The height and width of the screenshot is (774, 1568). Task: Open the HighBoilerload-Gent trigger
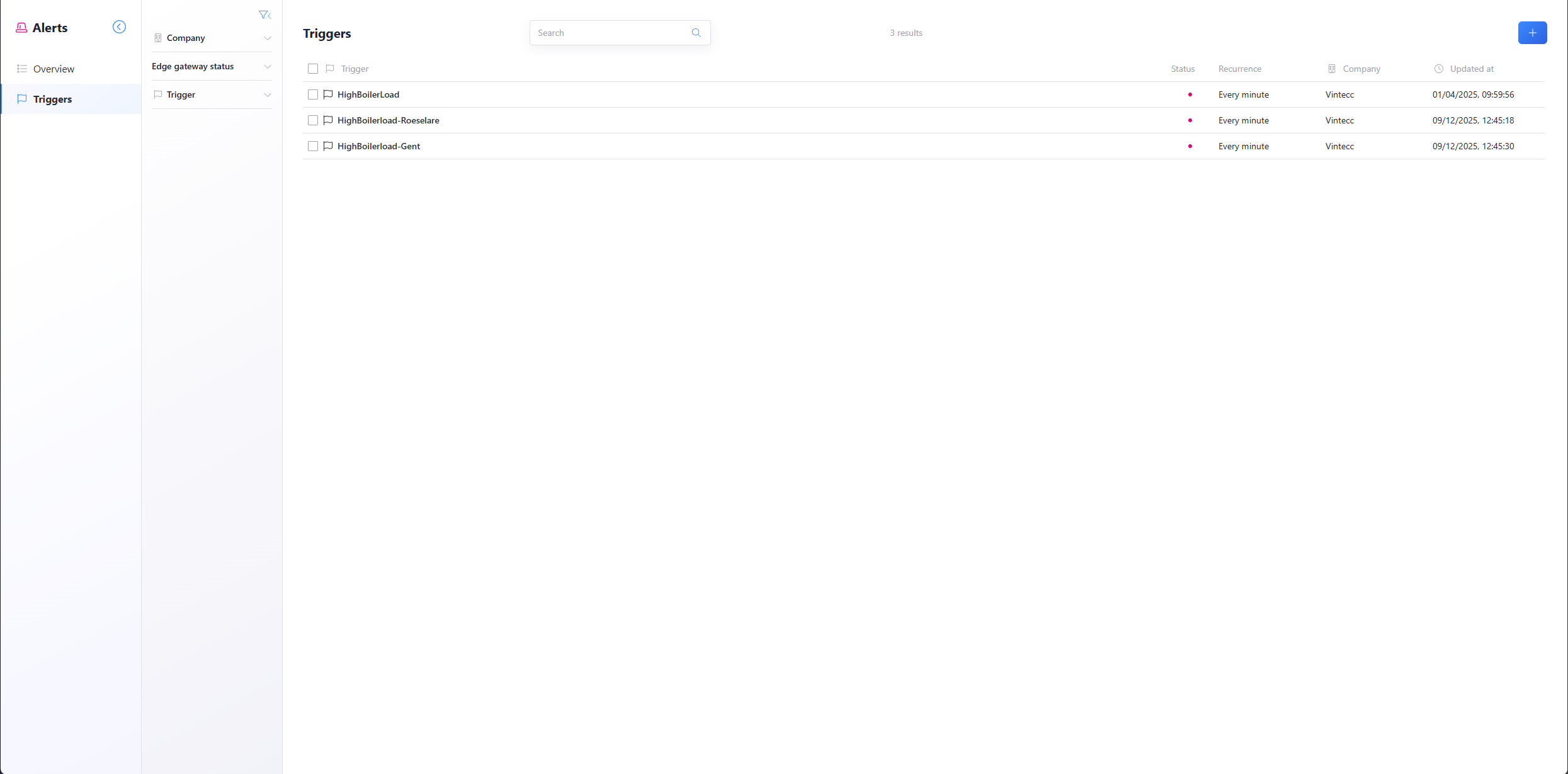pyautogui.click(x=378, y=146)
